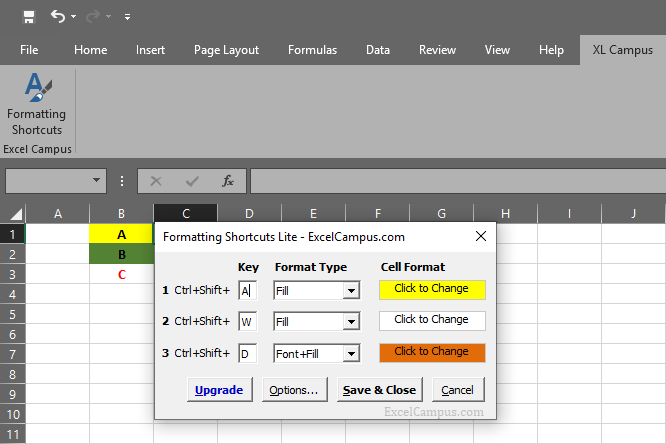The width and height of the screenshot is (666, 444).
Task: Click the Save icon in quick access toolbar
Action: click(x=29, y=17)
